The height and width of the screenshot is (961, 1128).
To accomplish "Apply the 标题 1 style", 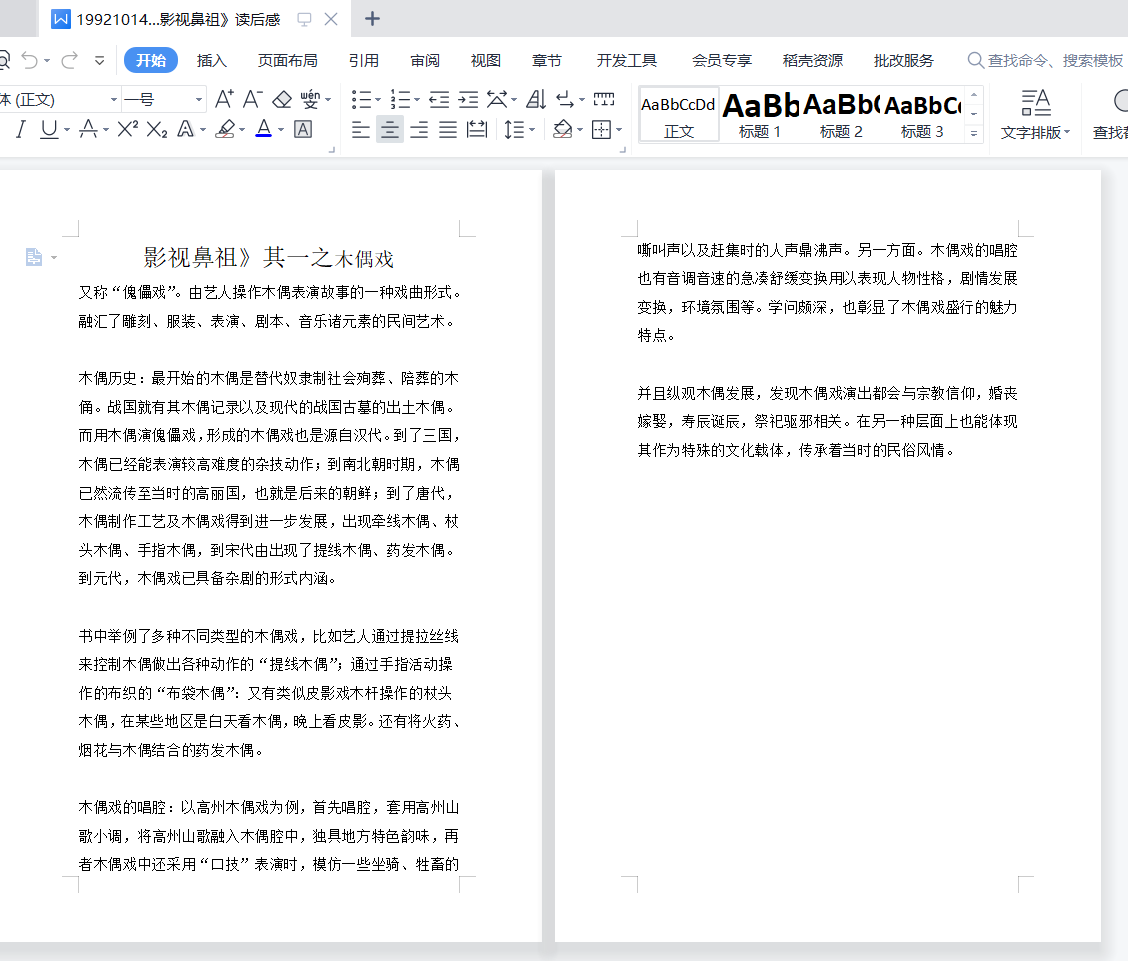I will point(760,113).
